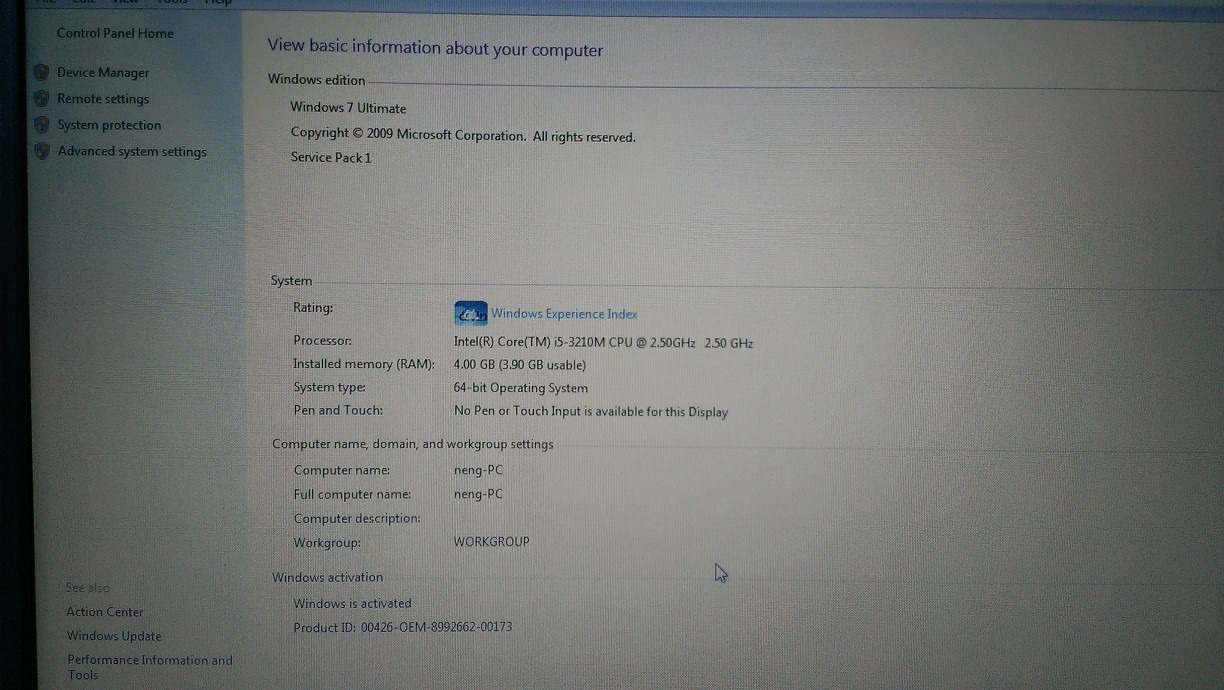Click the System type label
This screenshot has height=690, width=1224.
click(x=330, y=387)
